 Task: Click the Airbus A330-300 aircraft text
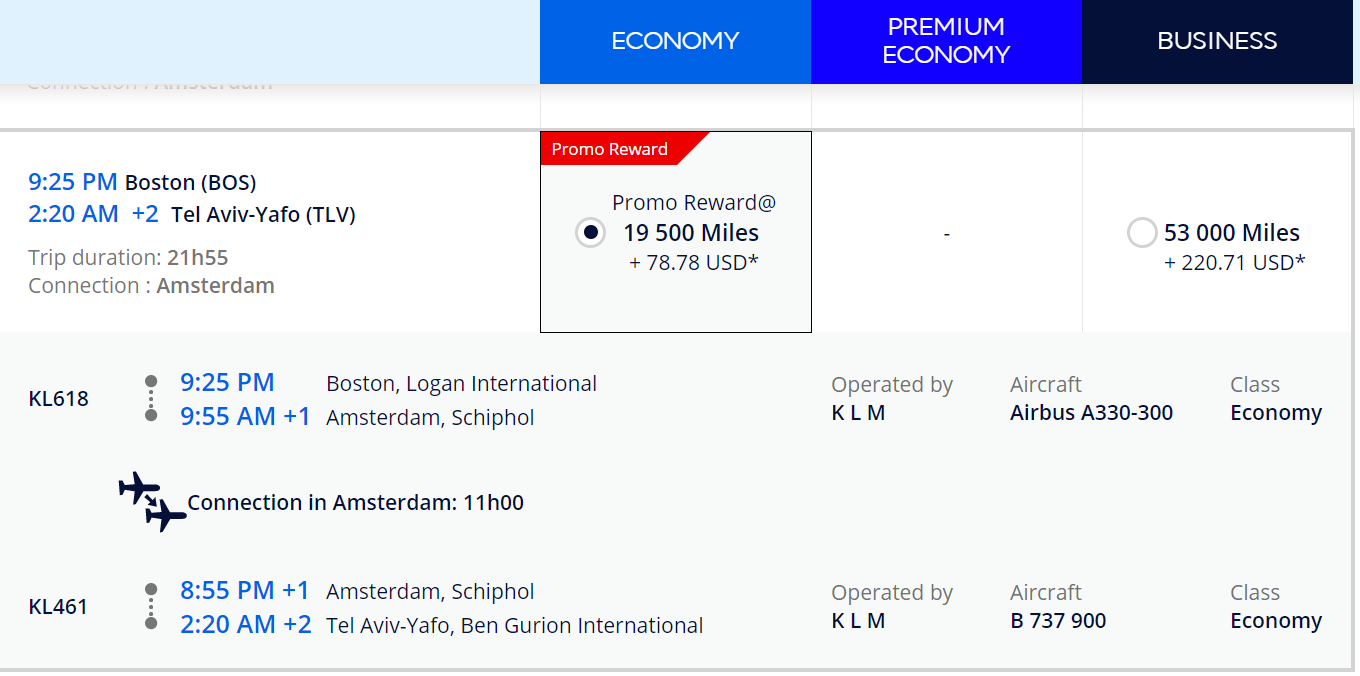1092,413
